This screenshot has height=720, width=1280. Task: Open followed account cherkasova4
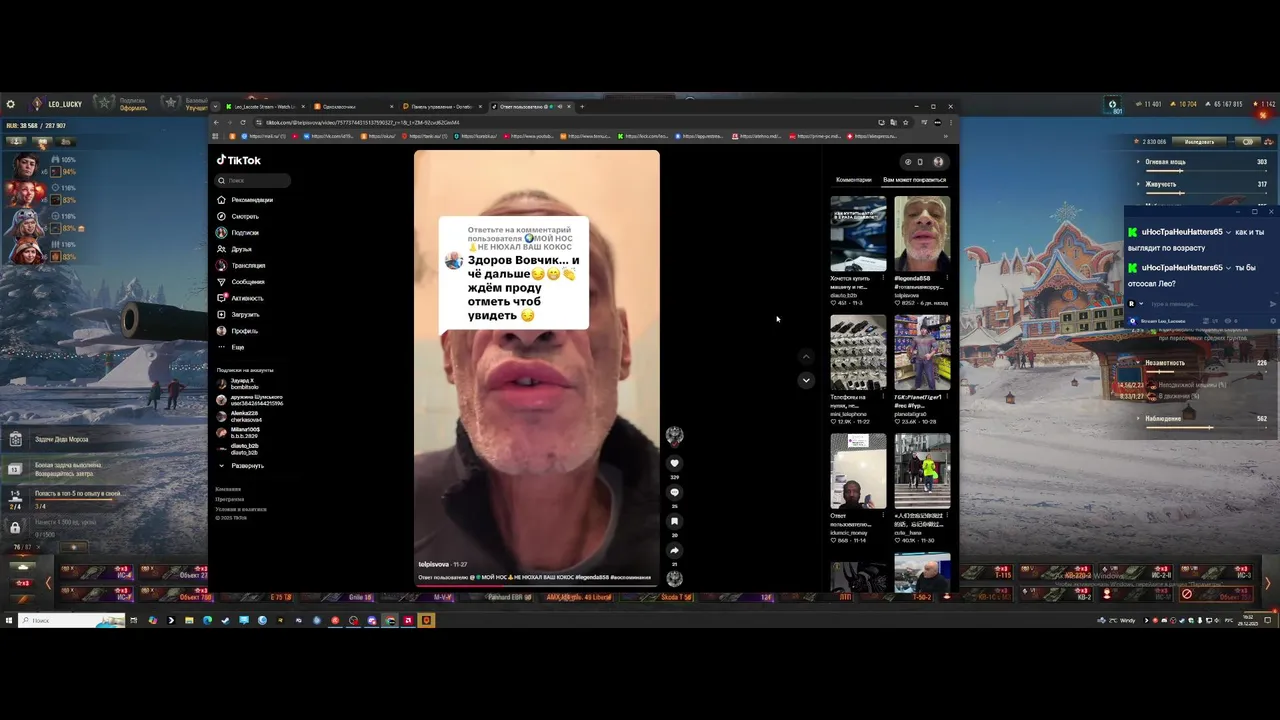(238, 416)
